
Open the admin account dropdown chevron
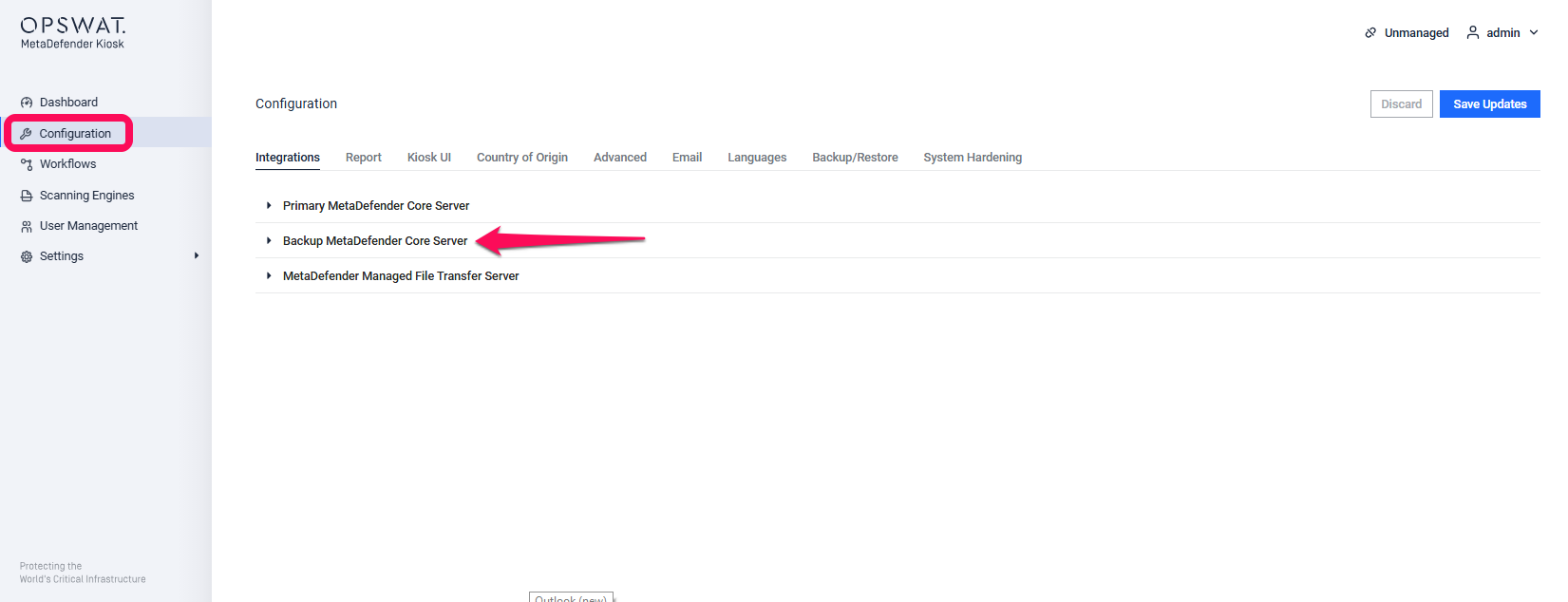(1534, 32)
